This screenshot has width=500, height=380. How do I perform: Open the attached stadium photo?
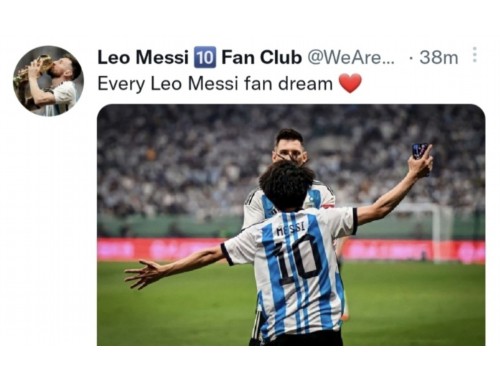tap(291, 225)
